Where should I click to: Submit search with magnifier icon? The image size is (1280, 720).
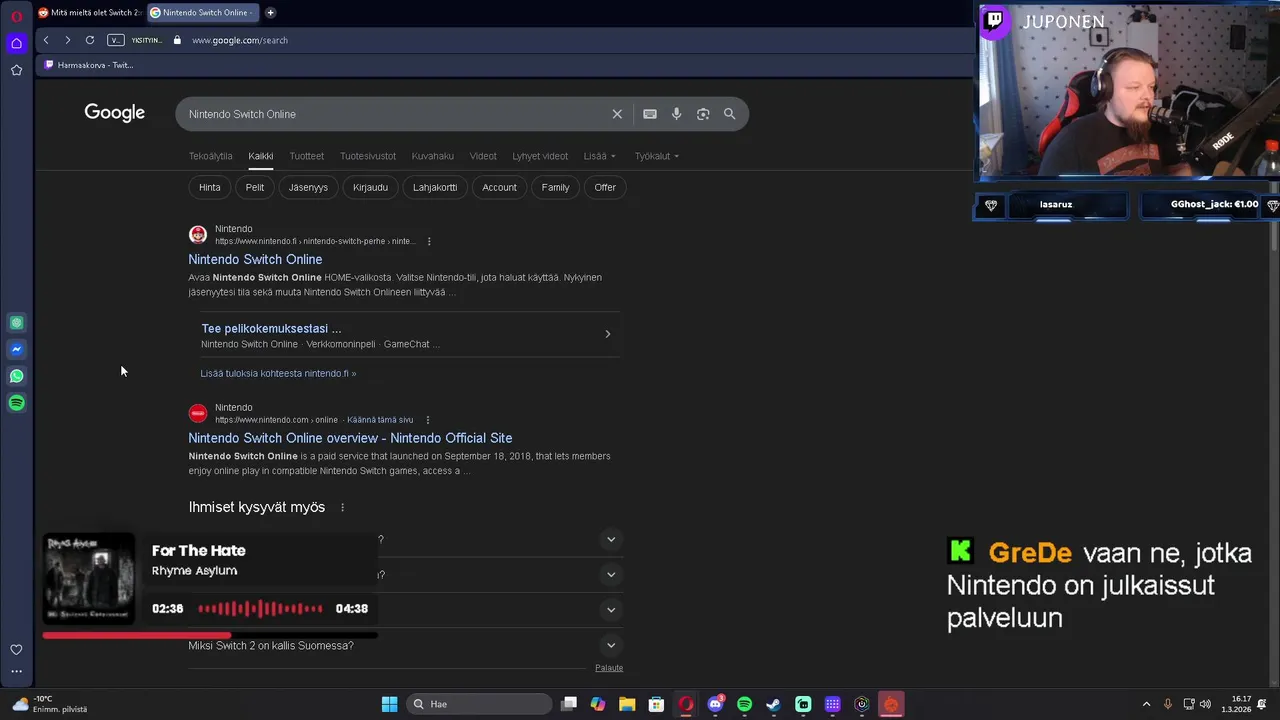729,114
